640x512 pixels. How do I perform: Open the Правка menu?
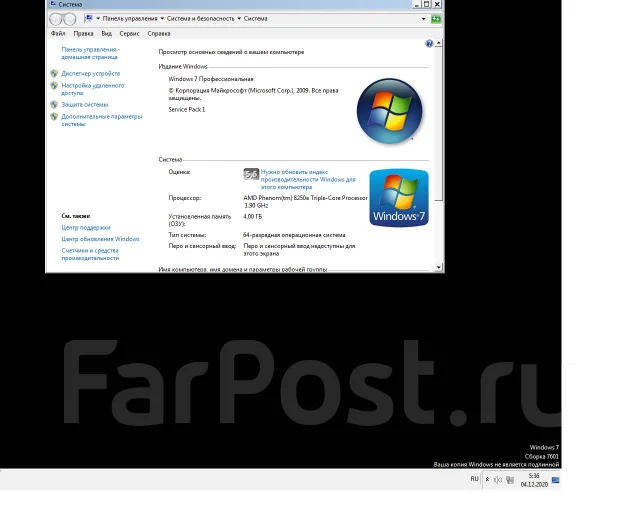click(83, 33)
